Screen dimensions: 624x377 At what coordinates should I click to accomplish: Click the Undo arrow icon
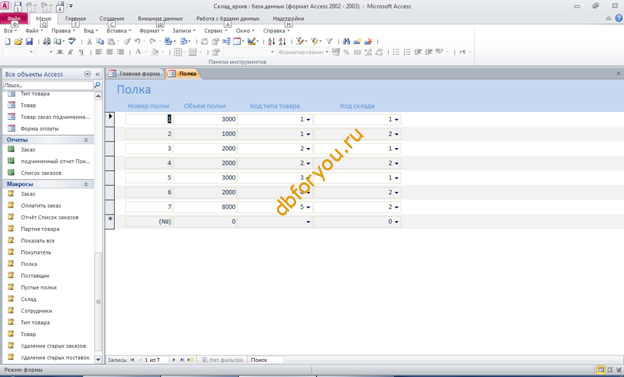click(137, 41)
